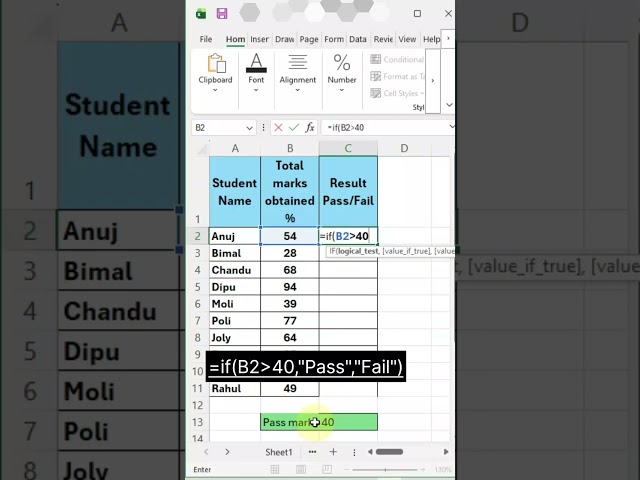Screen dimensions: 640x480
Task: Open the Review tab
Action: [383, 39]
